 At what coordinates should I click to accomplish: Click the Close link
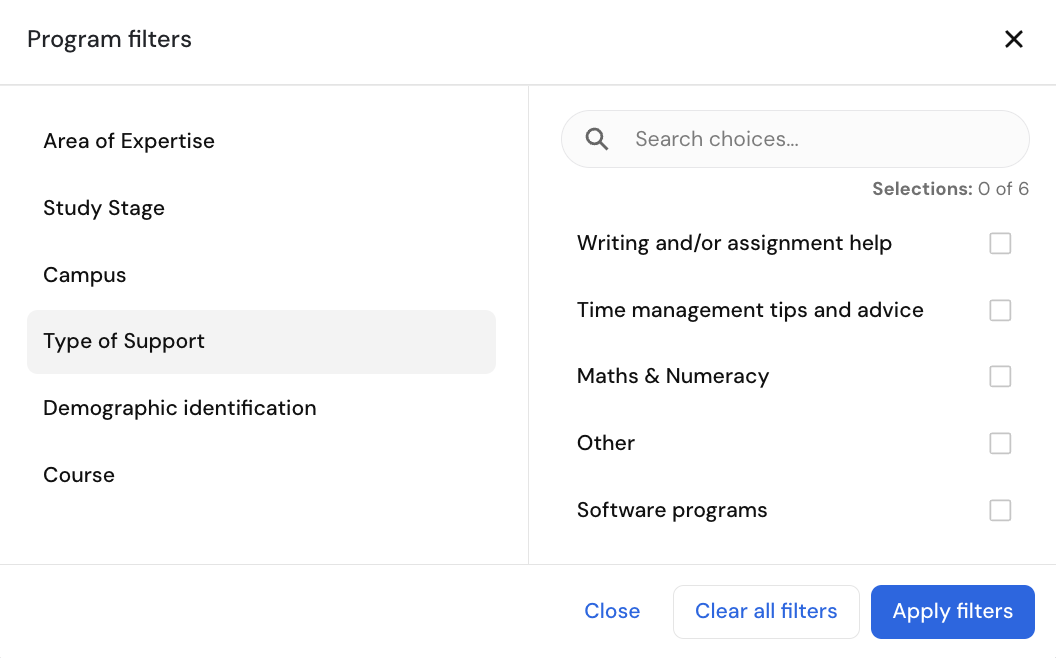(x=612, y=611)
